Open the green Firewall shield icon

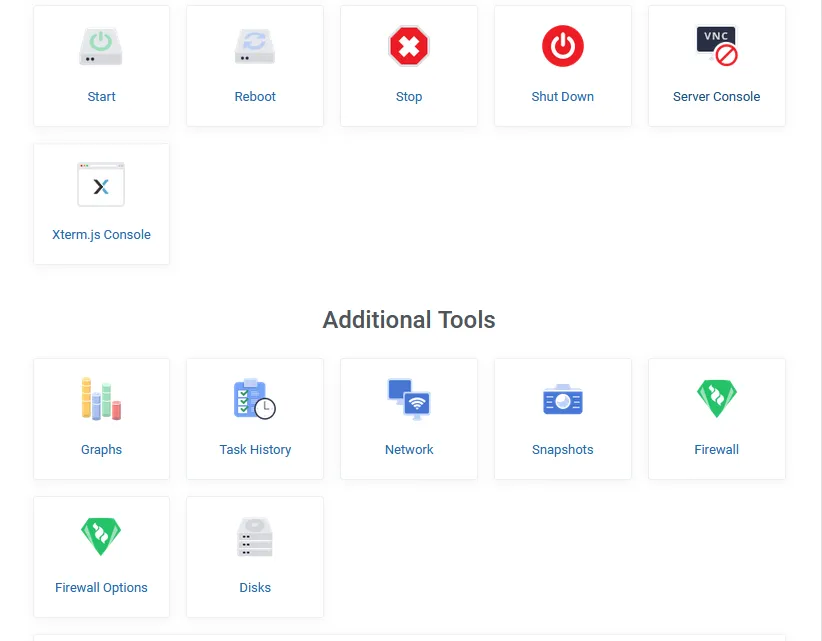tap(717, 398)
